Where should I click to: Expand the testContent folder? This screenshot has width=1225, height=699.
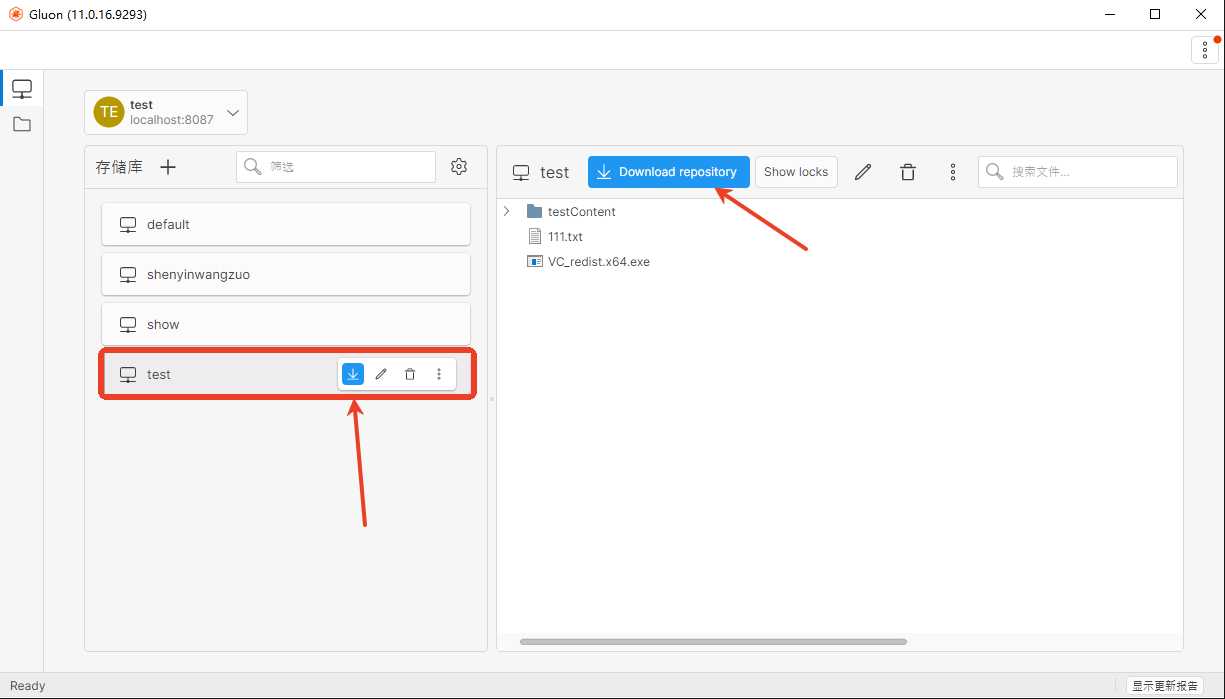[x=507, y=211]
